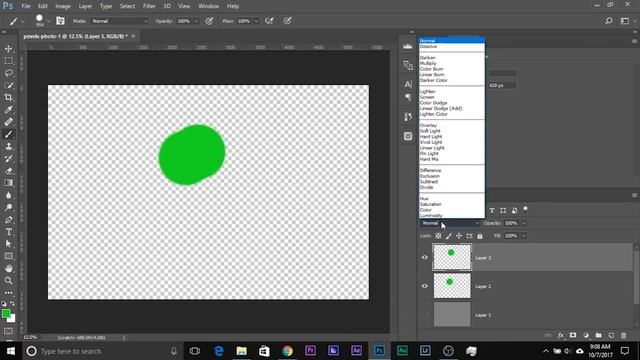640x360 pixels.
Task: Hide Layer 3 with its eye icon
Action: [425, 257]
